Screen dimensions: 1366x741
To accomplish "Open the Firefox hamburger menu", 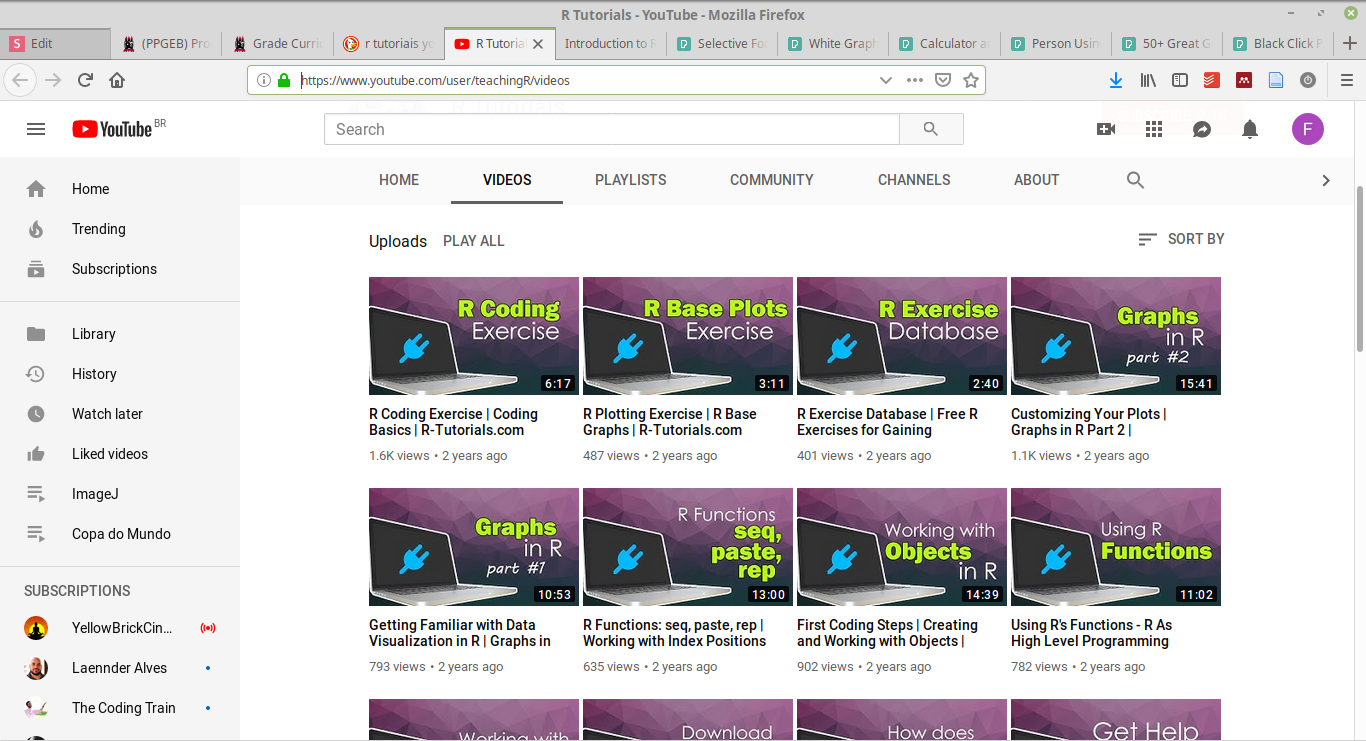I will [1346, 80].
